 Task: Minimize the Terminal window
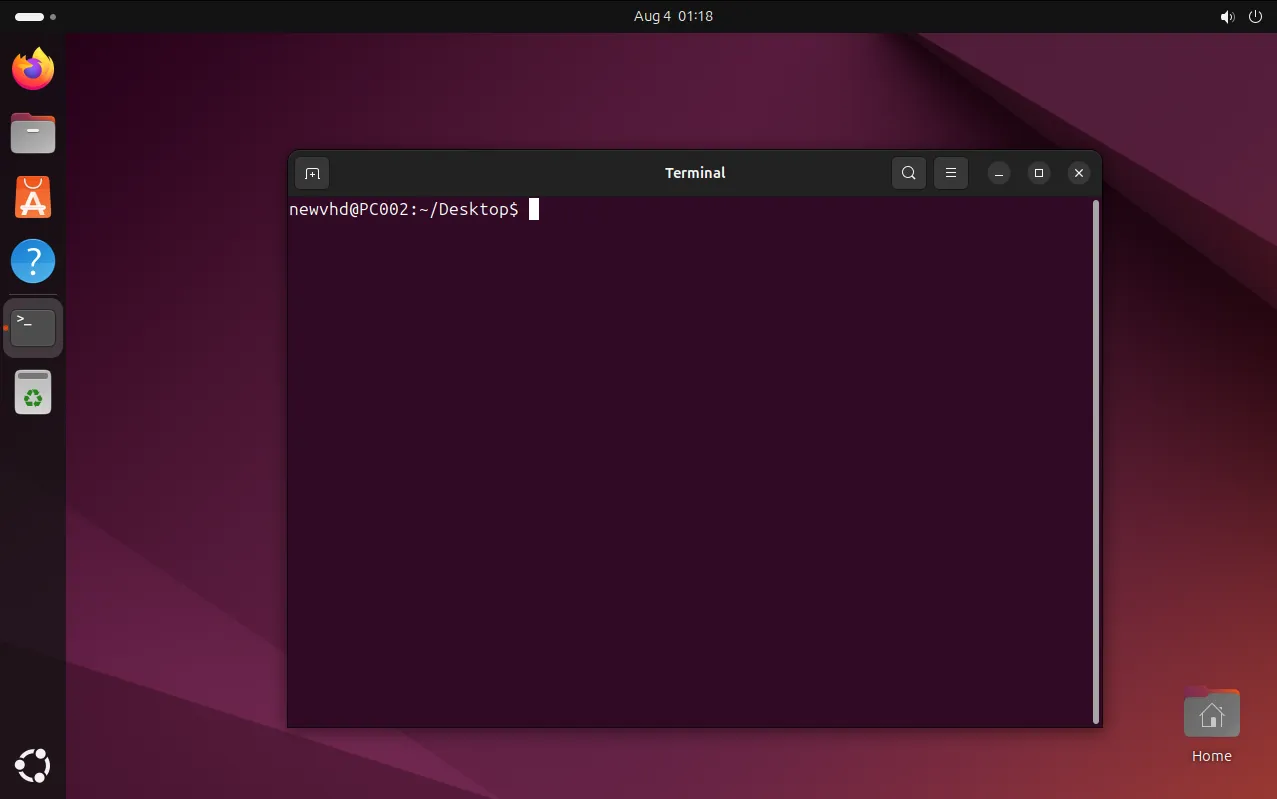tap(999, 173)
